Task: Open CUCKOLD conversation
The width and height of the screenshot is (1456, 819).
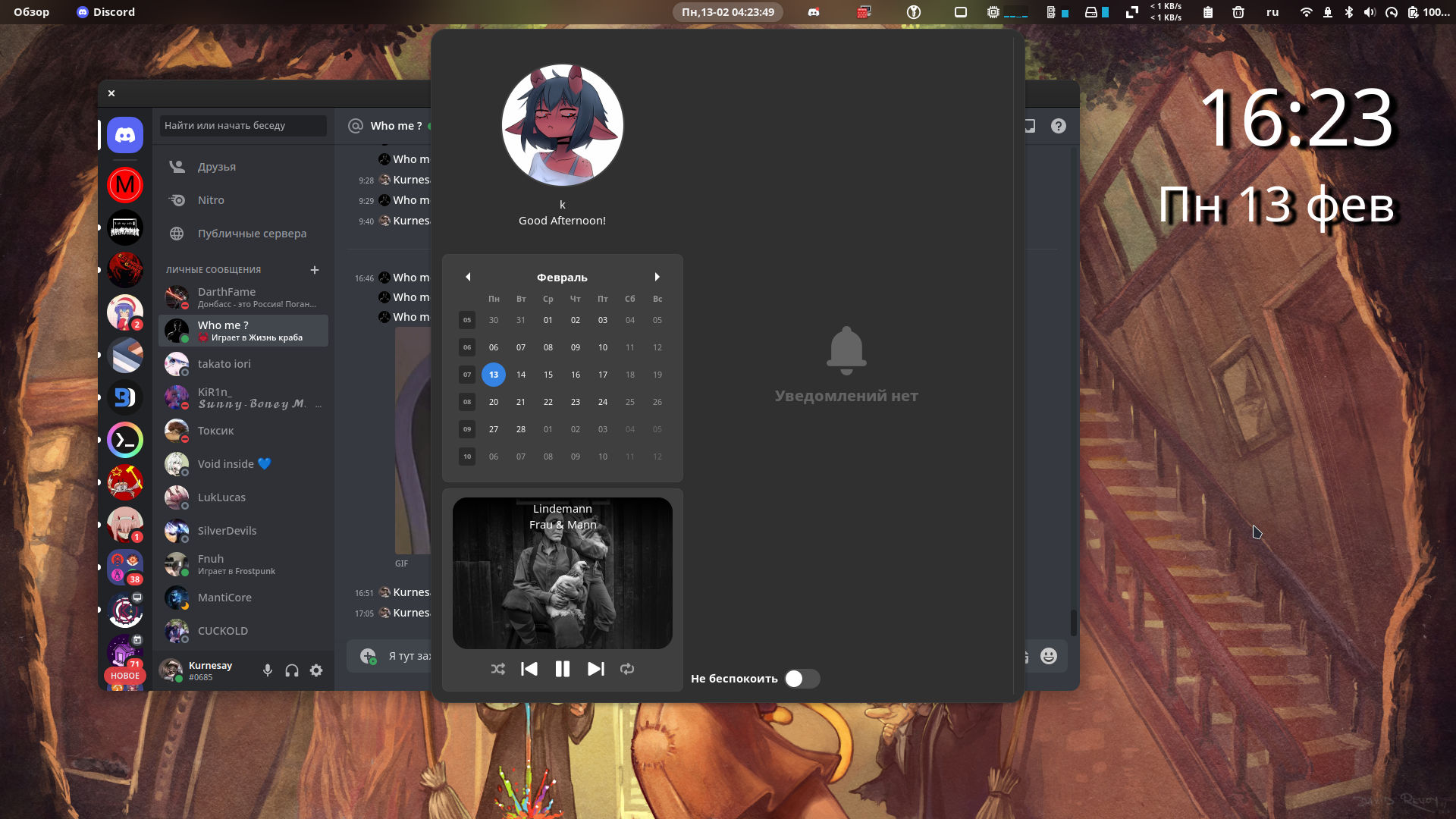Action: 243,631
